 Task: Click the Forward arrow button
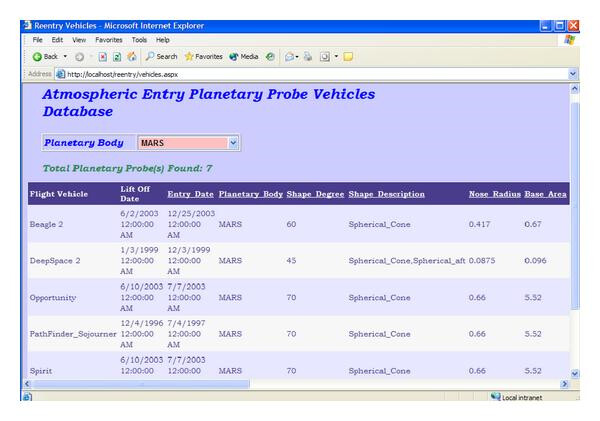click(x=79, y=57)
